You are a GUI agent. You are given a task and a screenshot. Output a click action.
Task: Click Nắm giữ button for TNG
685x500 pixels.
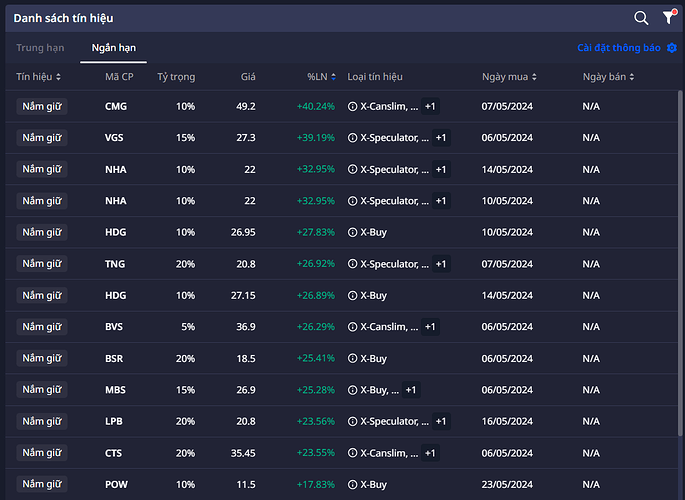point(42,264)
